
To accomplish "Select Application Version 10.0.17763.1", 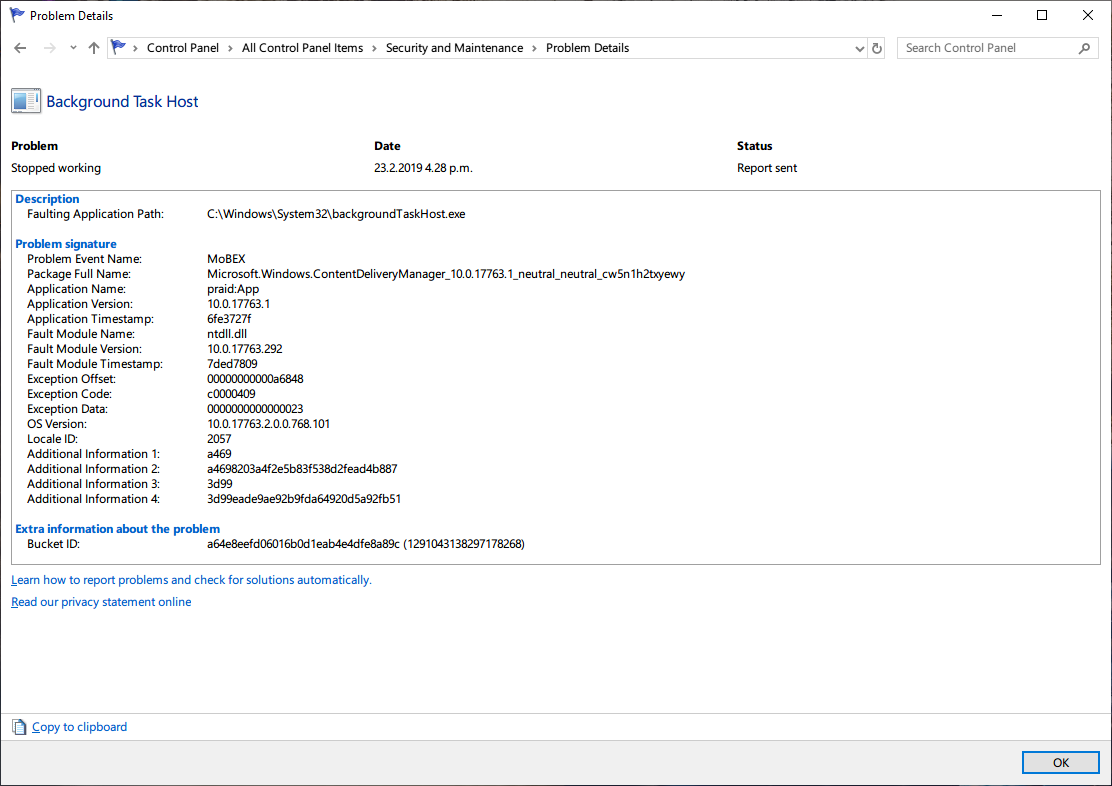I will tap(238, 304).
